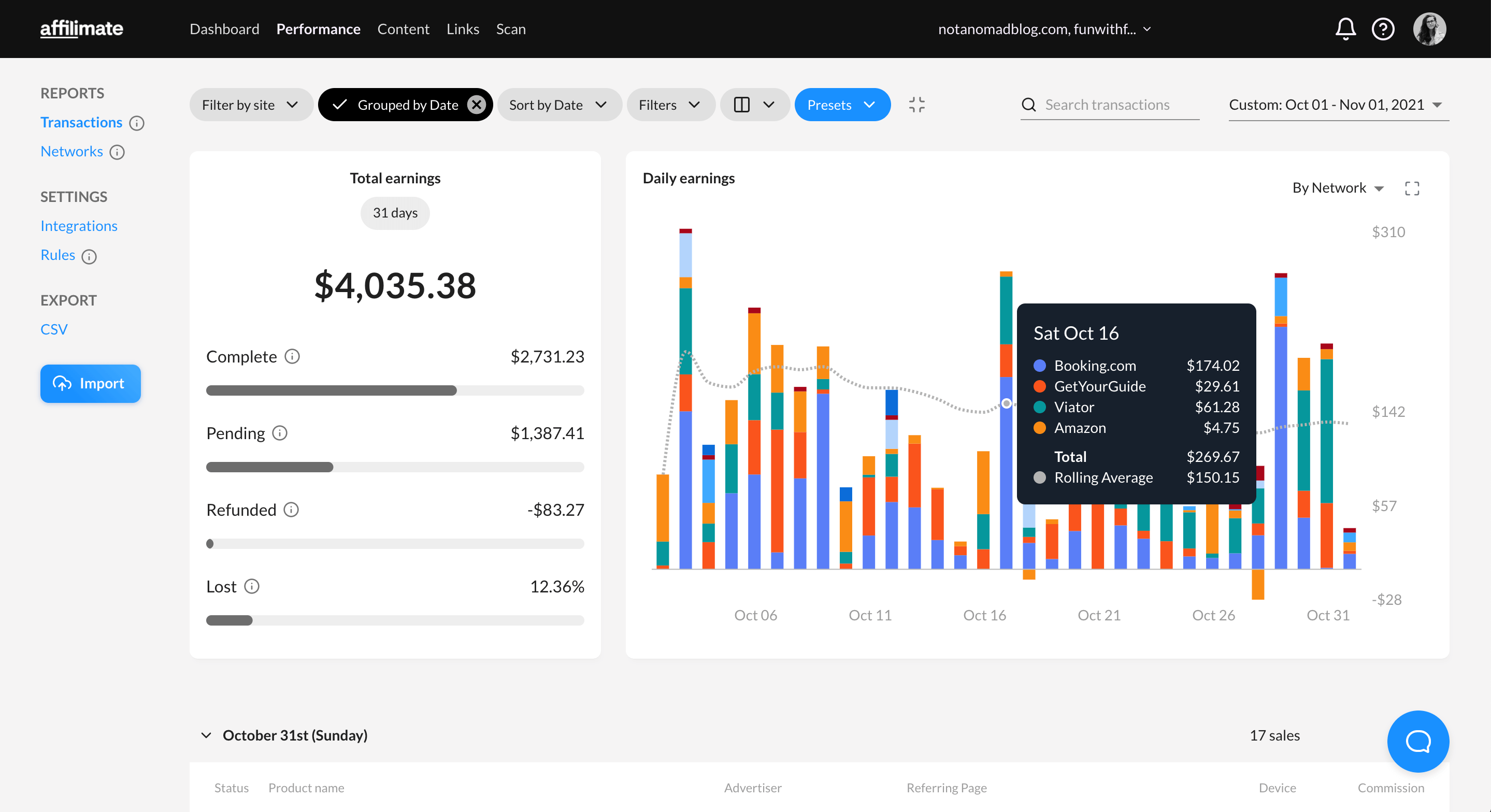
Task: Open the Sort by Date dropdown
Action: pos(559,105)
